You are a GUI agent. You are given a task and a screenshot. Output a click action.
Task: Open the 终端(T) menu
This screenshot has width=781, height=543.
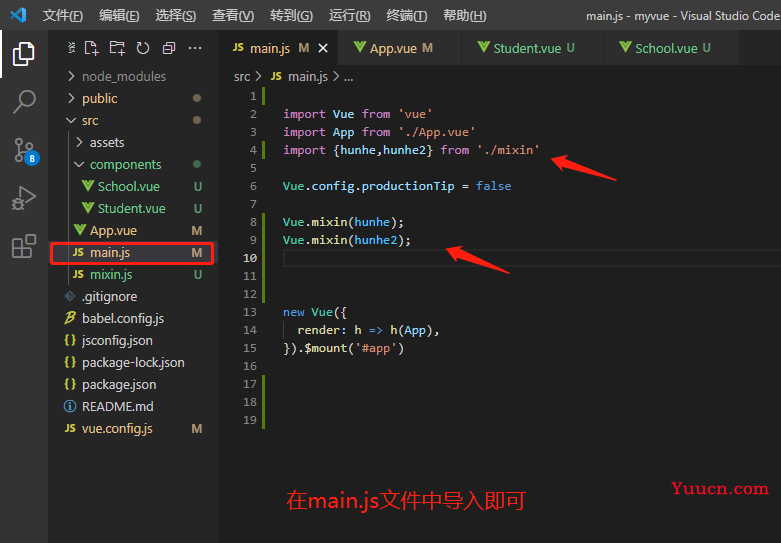[406, 15]
